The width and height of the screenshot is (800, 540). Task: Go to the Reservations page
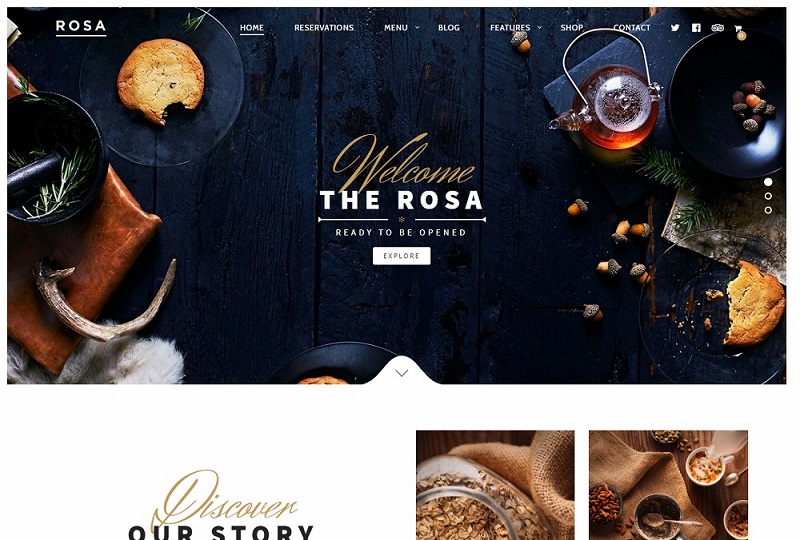click(324, 28)
